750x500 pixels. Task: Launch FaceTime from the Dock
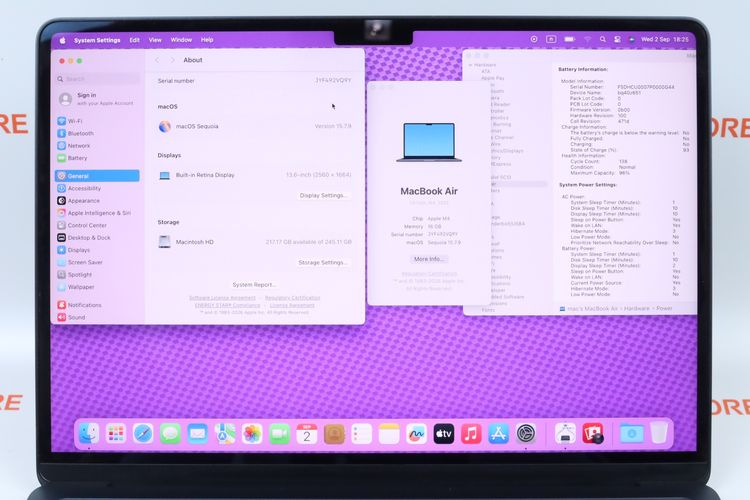279,433
